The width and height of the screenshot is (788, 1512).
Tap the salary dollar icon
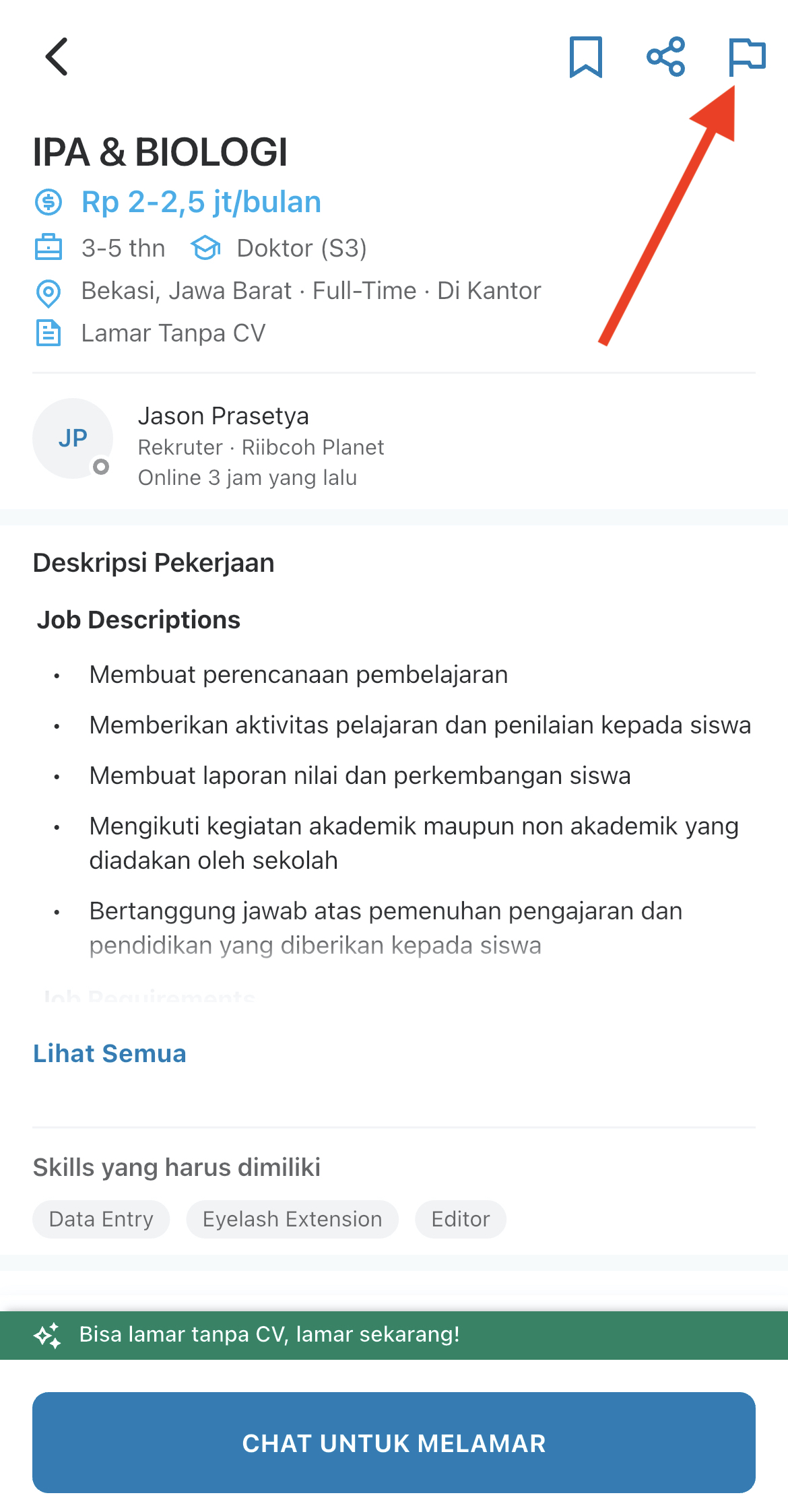48,202
